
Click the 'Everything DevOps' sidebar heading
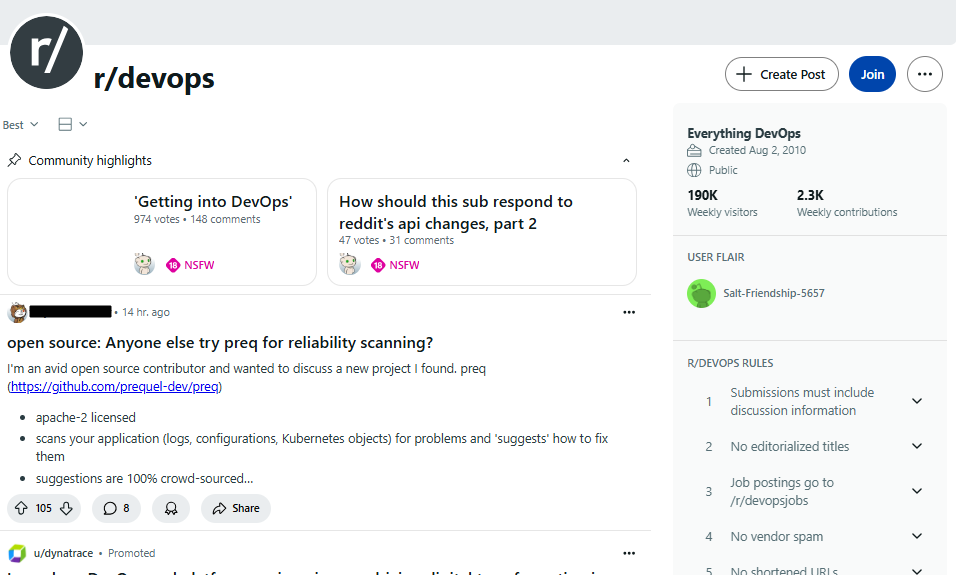744,133
